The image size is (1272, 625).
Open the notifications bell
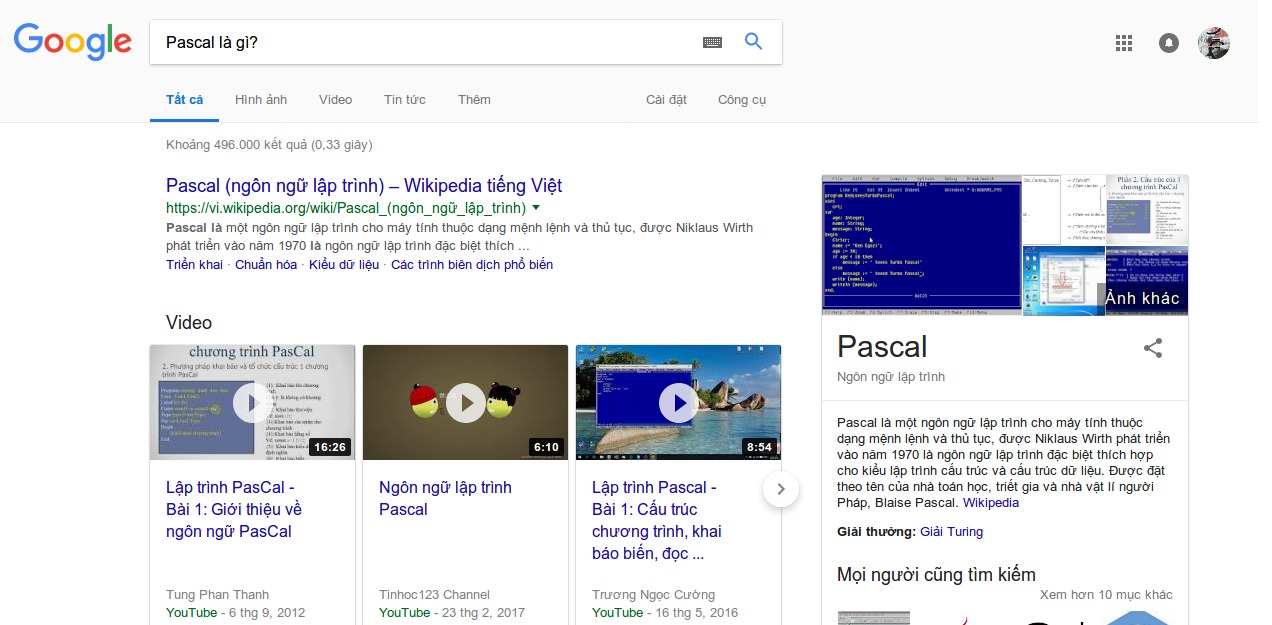(x=1169, y=42)
